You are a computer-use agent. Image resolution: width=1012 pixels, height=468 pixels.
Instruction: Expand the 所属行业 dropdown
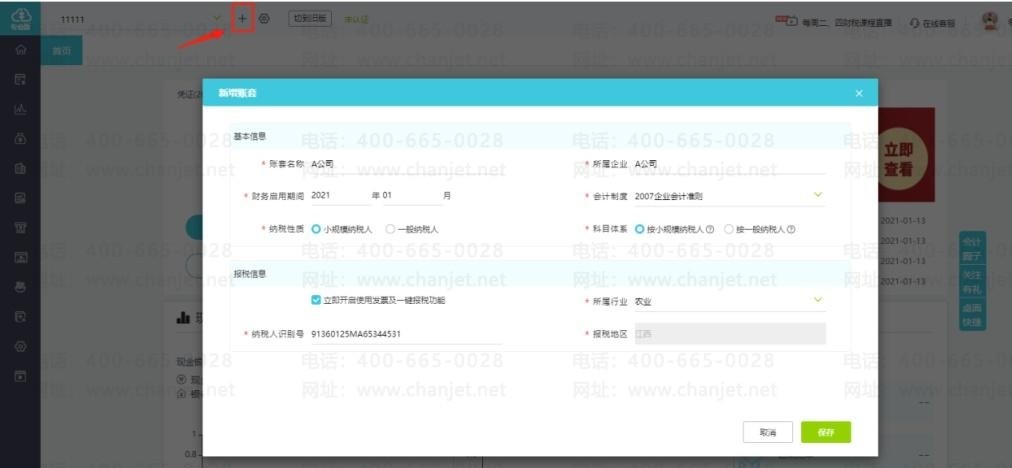[x=818, y=300]
